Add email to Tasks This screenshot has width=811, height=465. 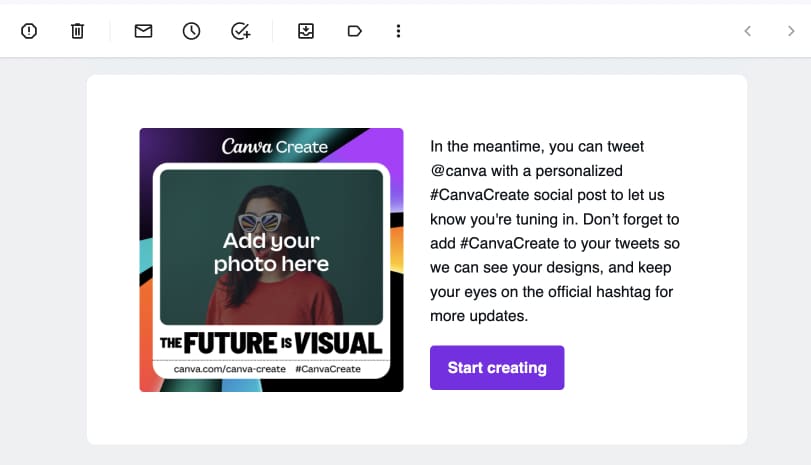(x=241, y=31)
